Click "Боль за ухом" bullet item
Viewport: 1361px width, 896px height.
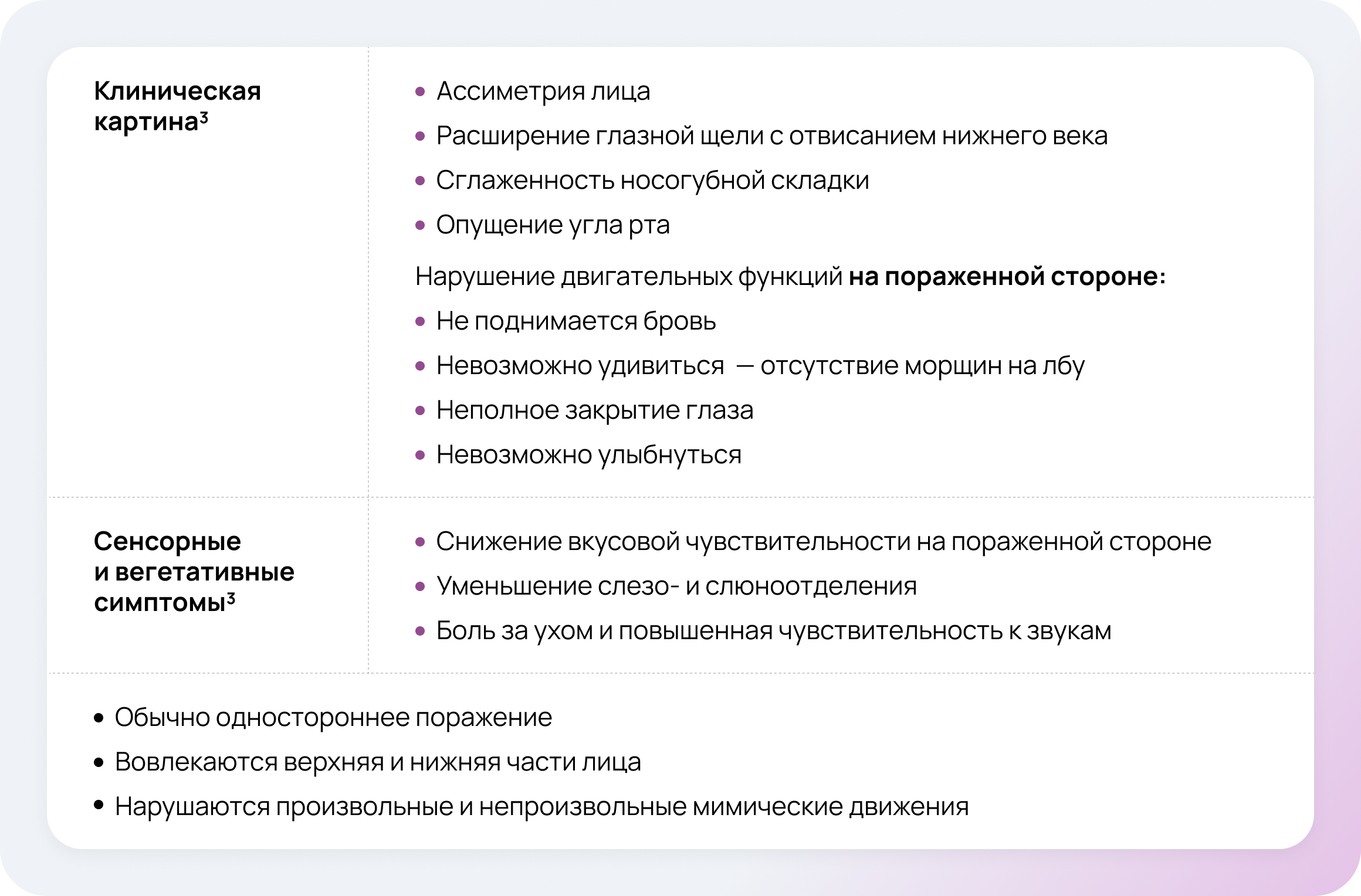pyautogui.click(x=773, y=631)
